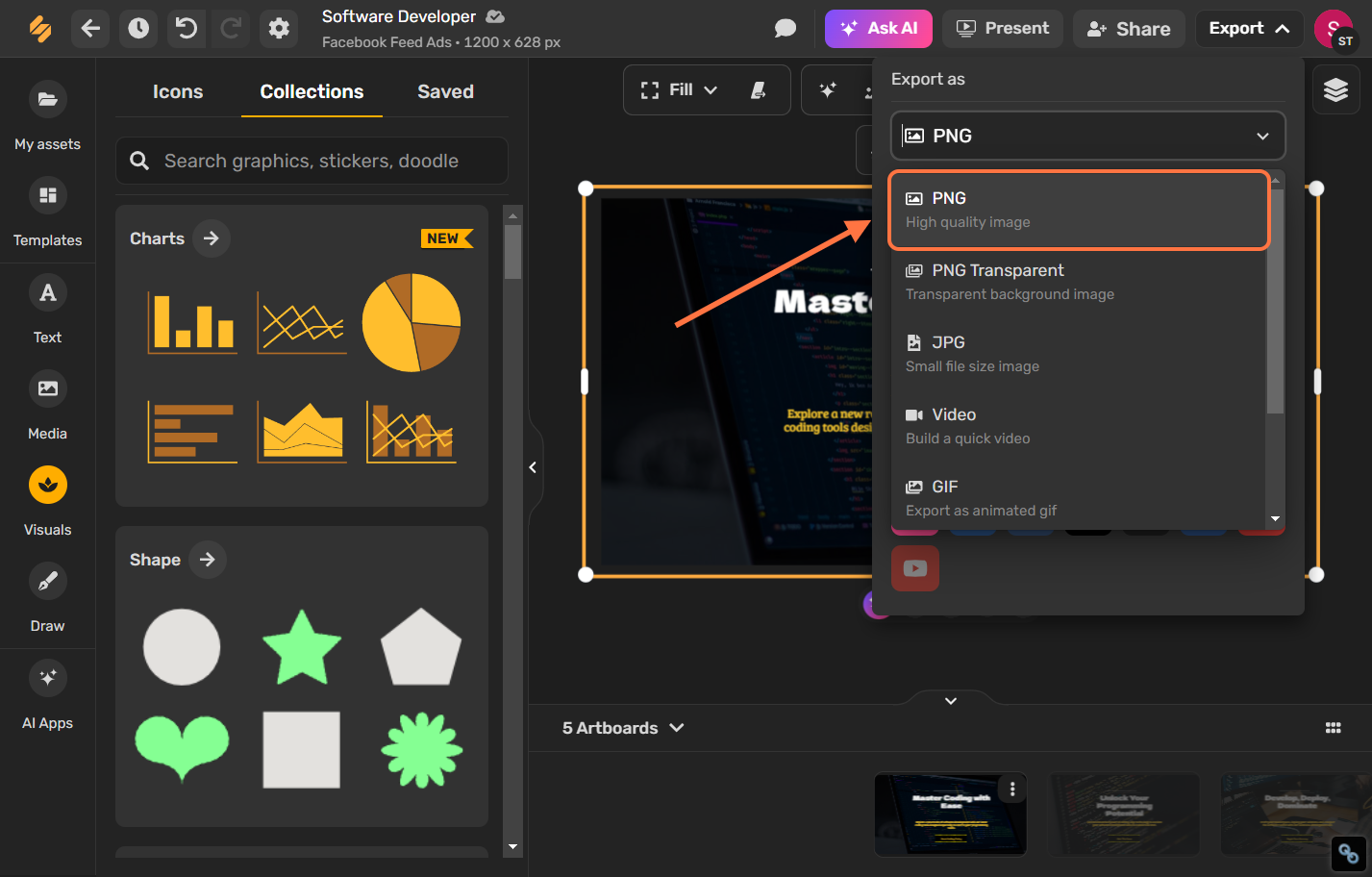
Task: Open the Fill sizing dropdown
Action: tap(679, 89)
